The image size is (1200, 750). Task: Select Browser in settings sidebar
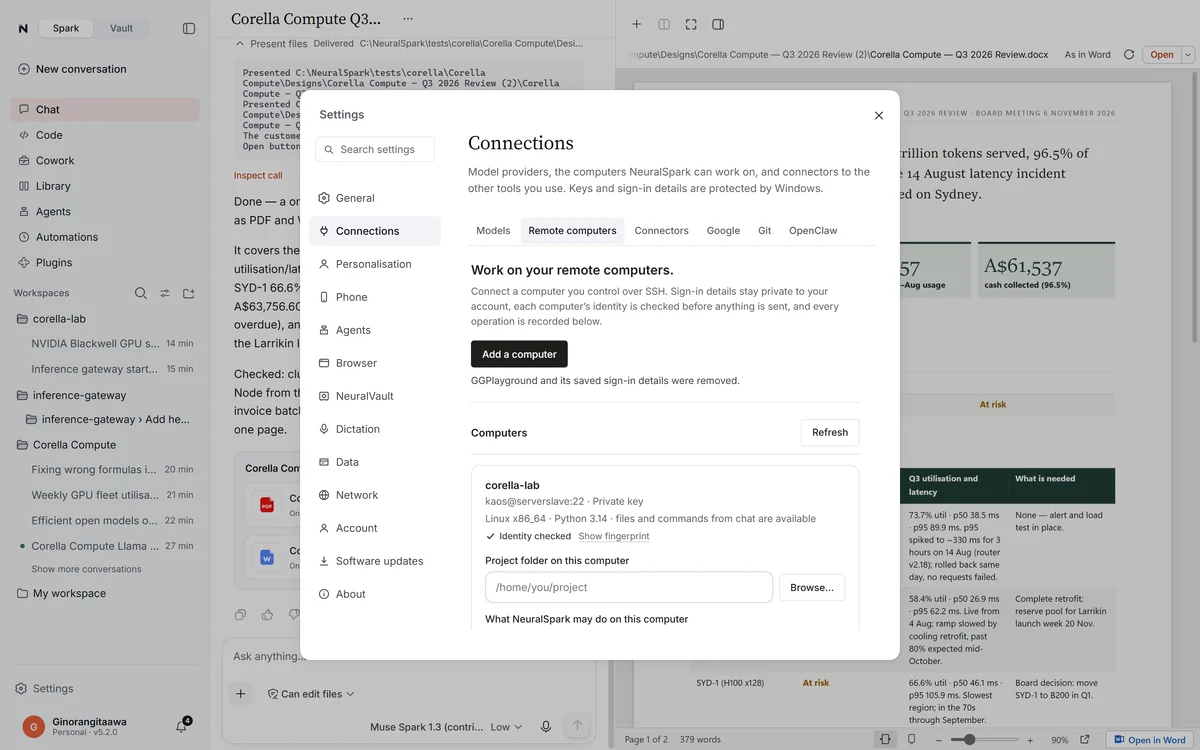pyautogui.click(x=375, y=363)
